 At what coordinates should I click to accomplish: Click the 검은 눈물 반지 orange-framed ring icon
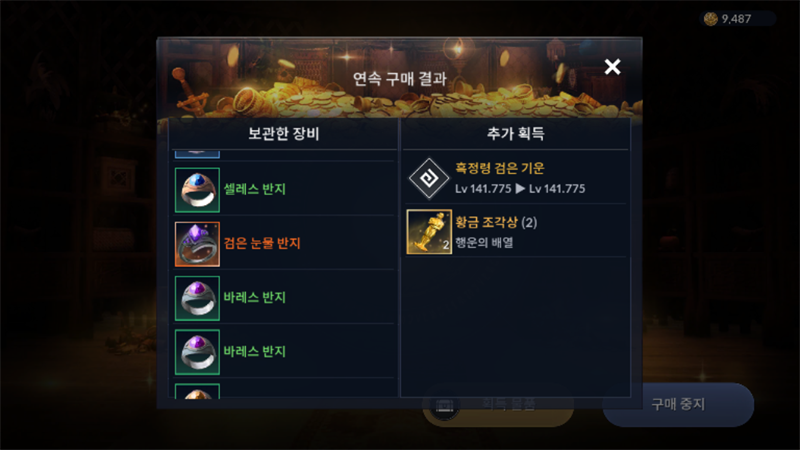(197, 244)
